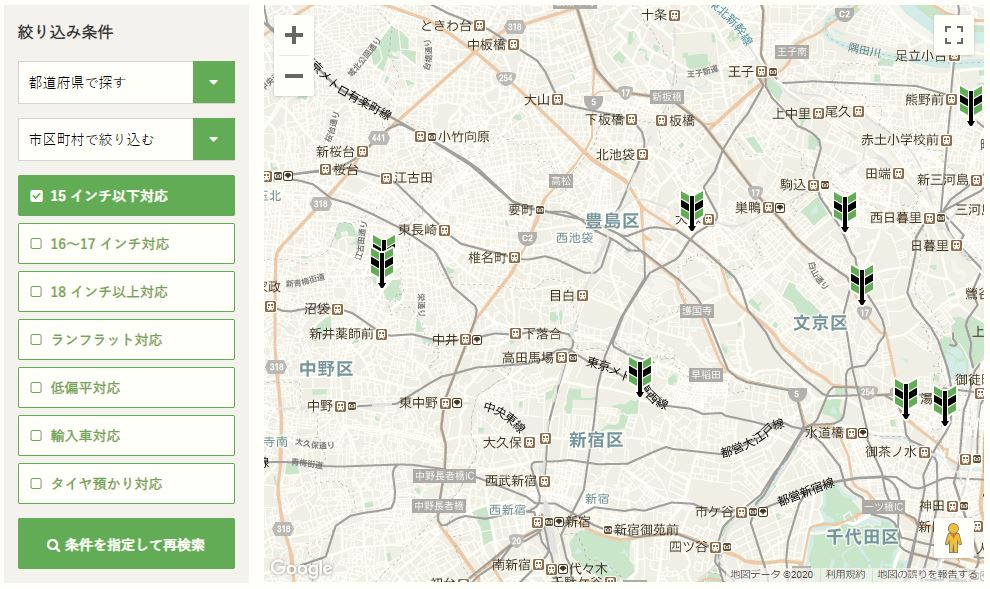The height and width of the screenshot is (589, 990).
Task: Click 地図の誤りを報告する link
Action: point(927,574)
